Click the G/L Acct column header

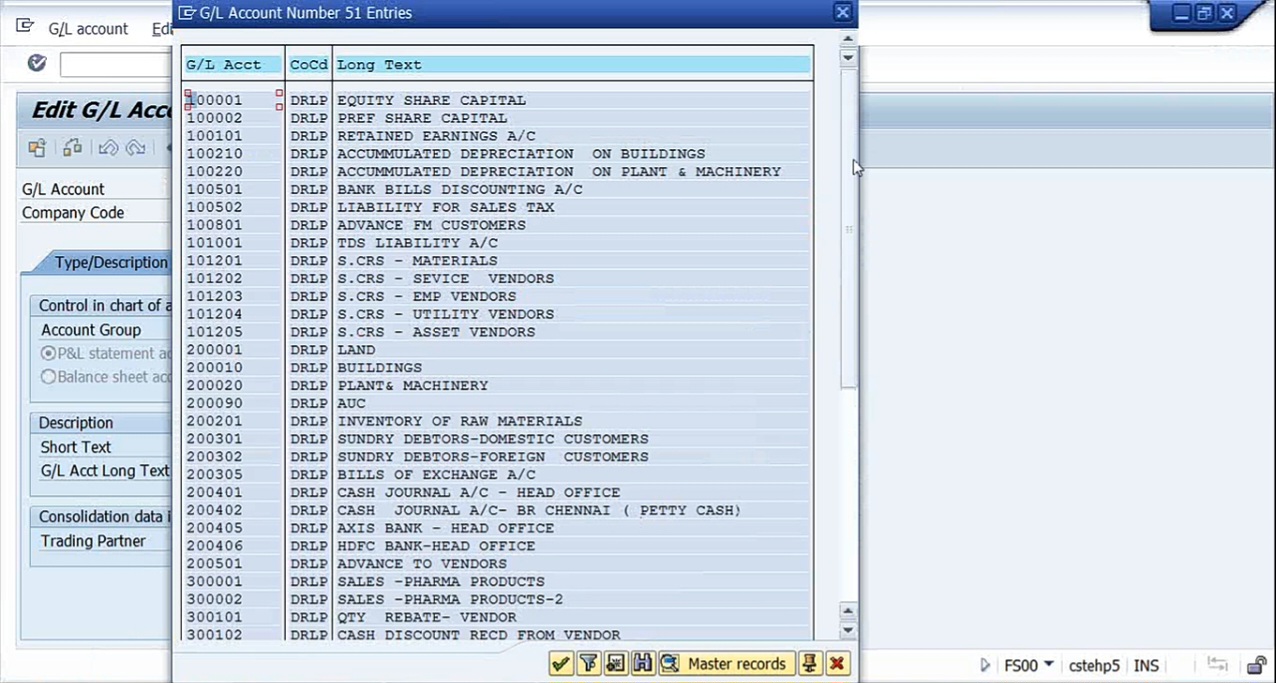click(233, 64)
